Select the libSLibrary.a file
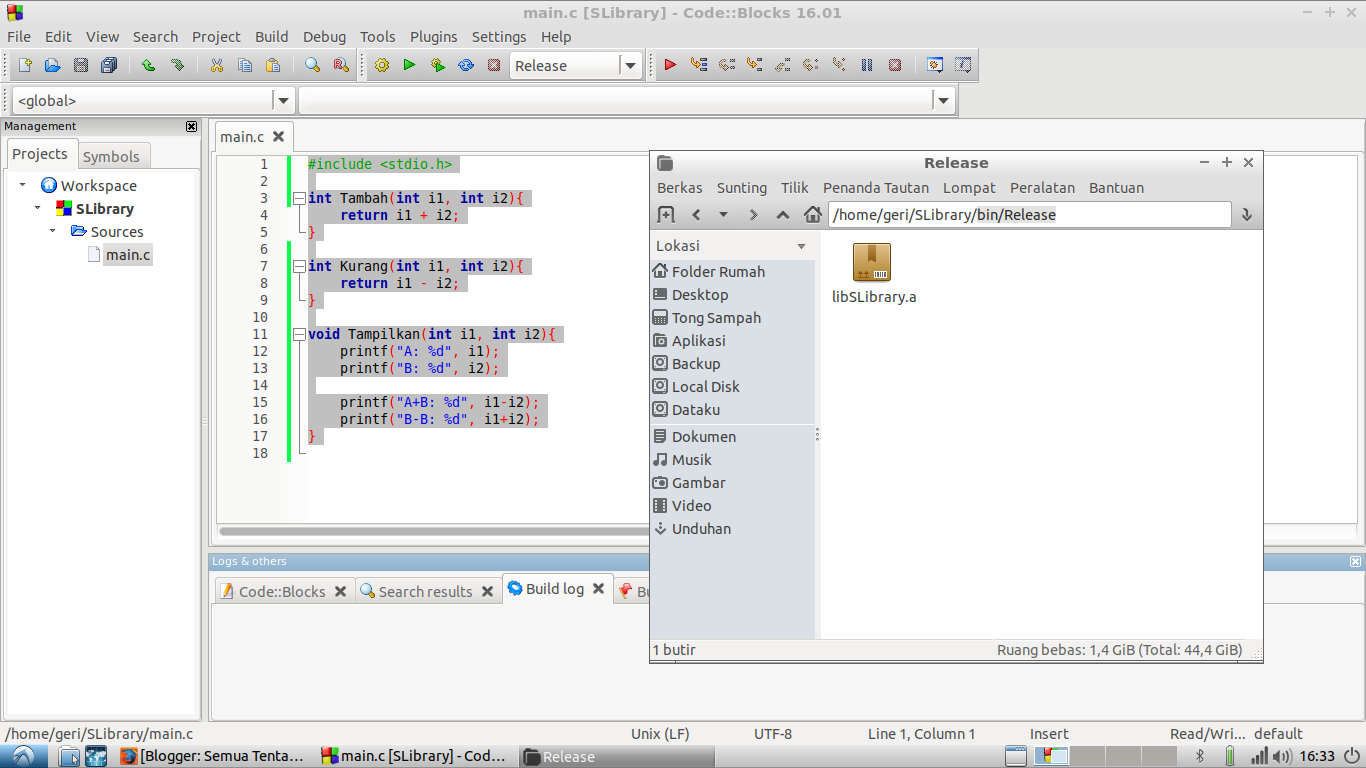The width and height of the screenshot is (1366, 768). pos(873,273)
